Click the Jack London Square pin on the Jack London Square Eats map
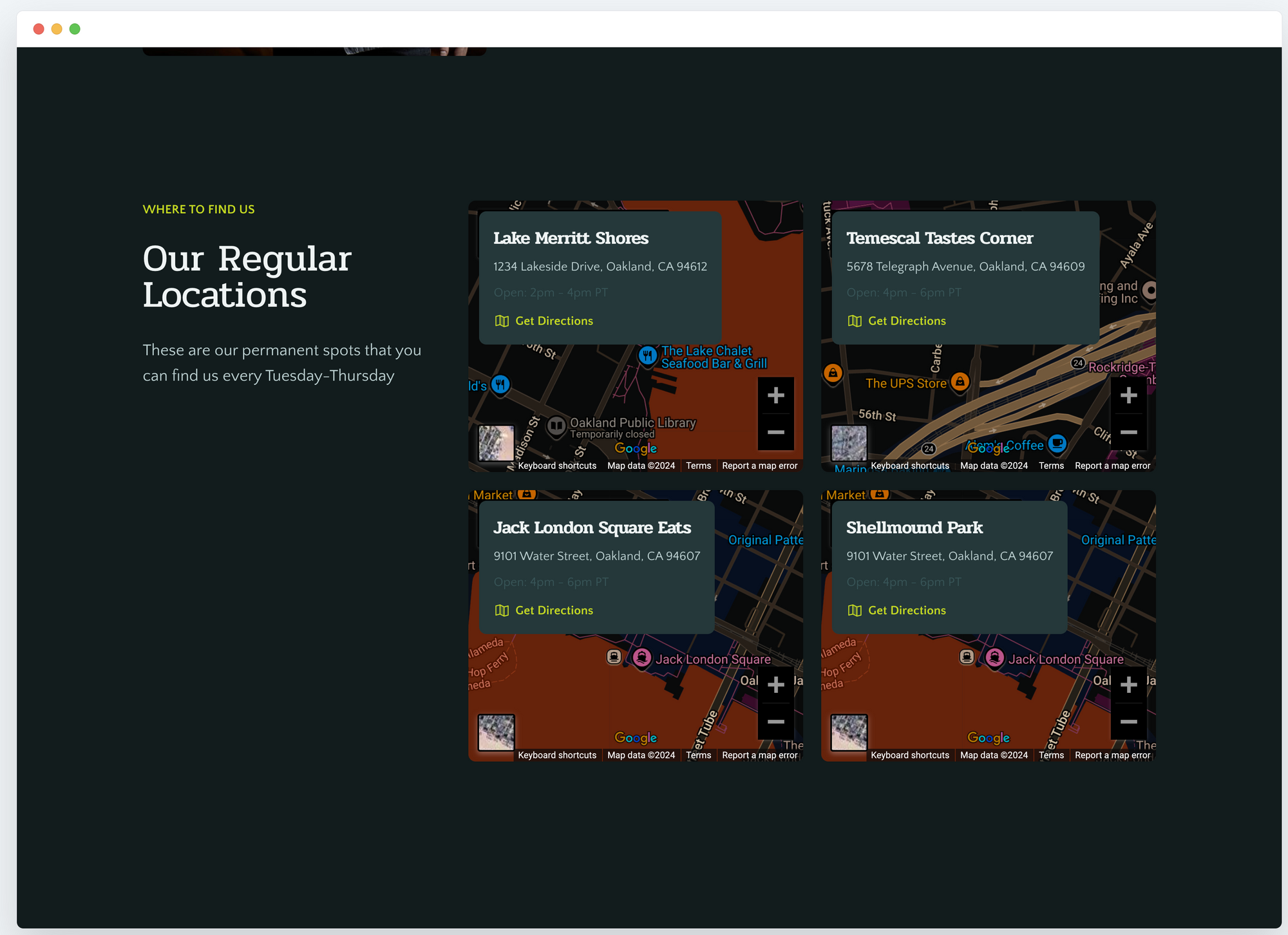Viewport: 1288px width, 935px height. [641, 658]
